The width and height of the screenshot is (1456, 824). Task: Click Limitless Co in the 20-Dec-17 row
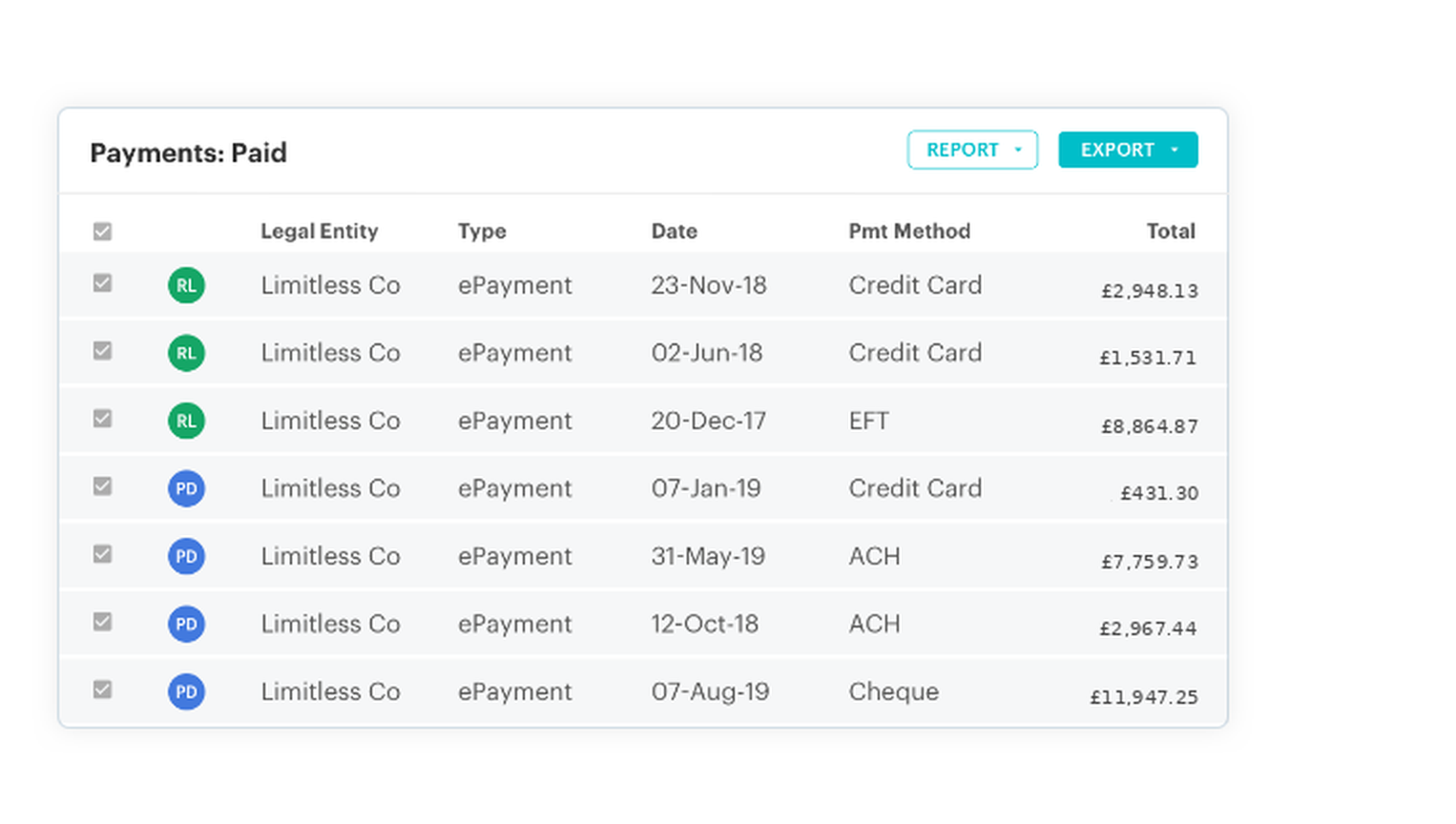pyautogui.click(x=330, y=421)
